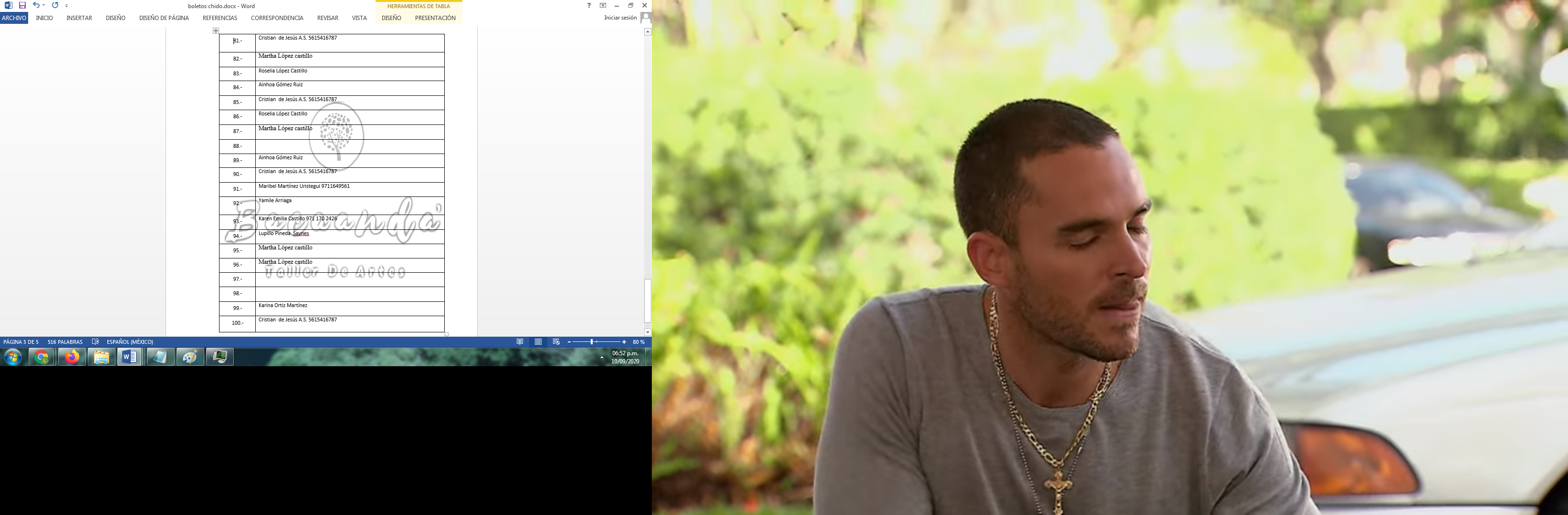Switch to Read Mode view icon
Screen dimensions: 1568x515
coord(520,342)
